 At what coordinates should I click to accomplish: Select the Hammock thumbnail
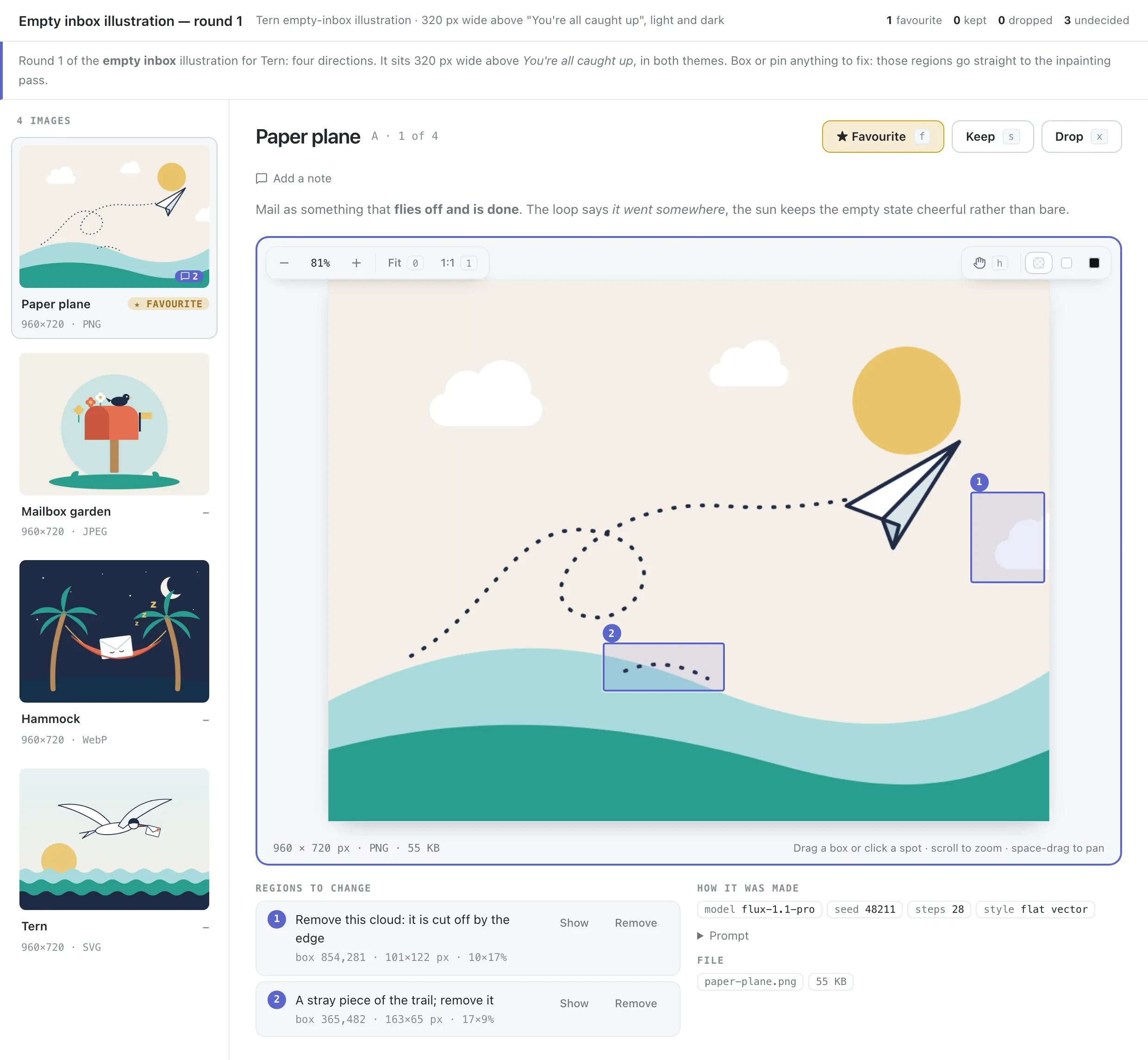(x=114, y=631)
